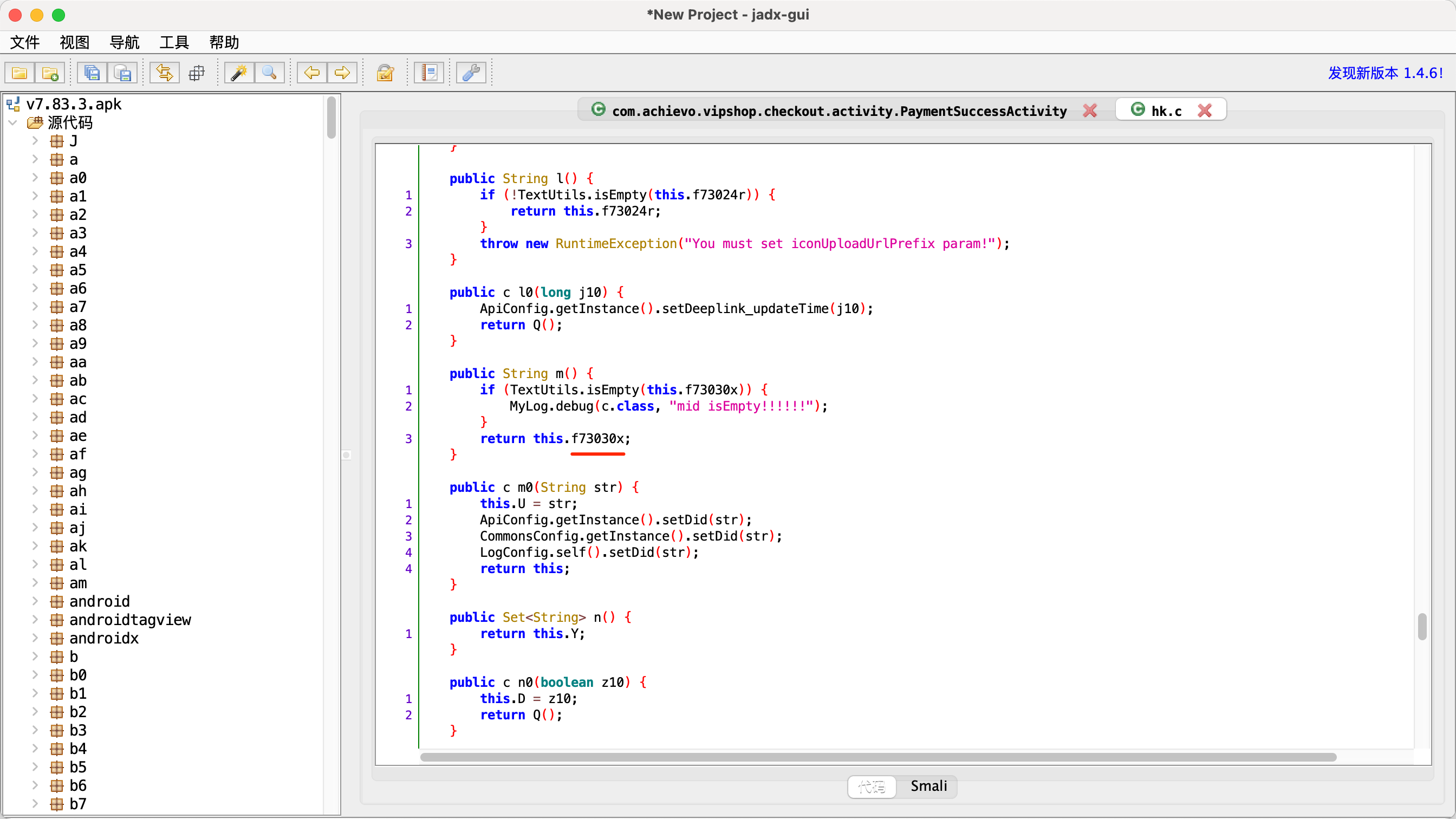
Task: Click the ak package icon
Action: pos(56,546)
